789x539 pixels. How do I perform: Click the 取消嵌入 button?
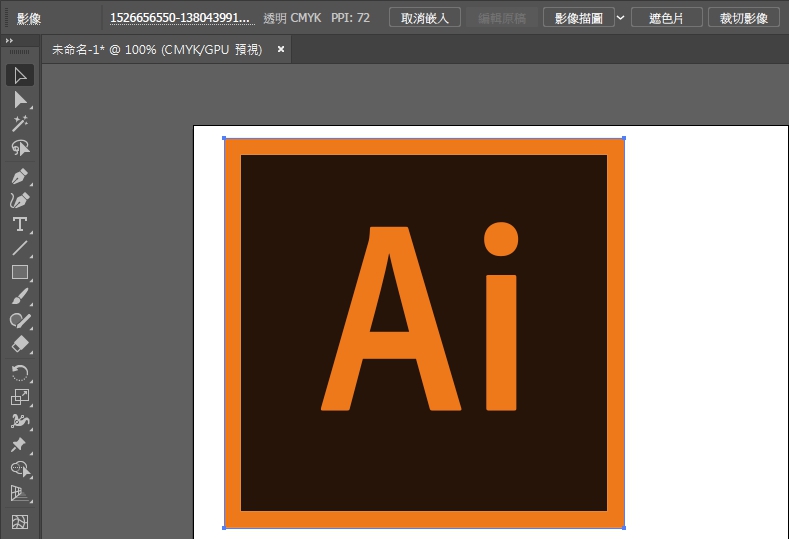click(x=425, y=18)
